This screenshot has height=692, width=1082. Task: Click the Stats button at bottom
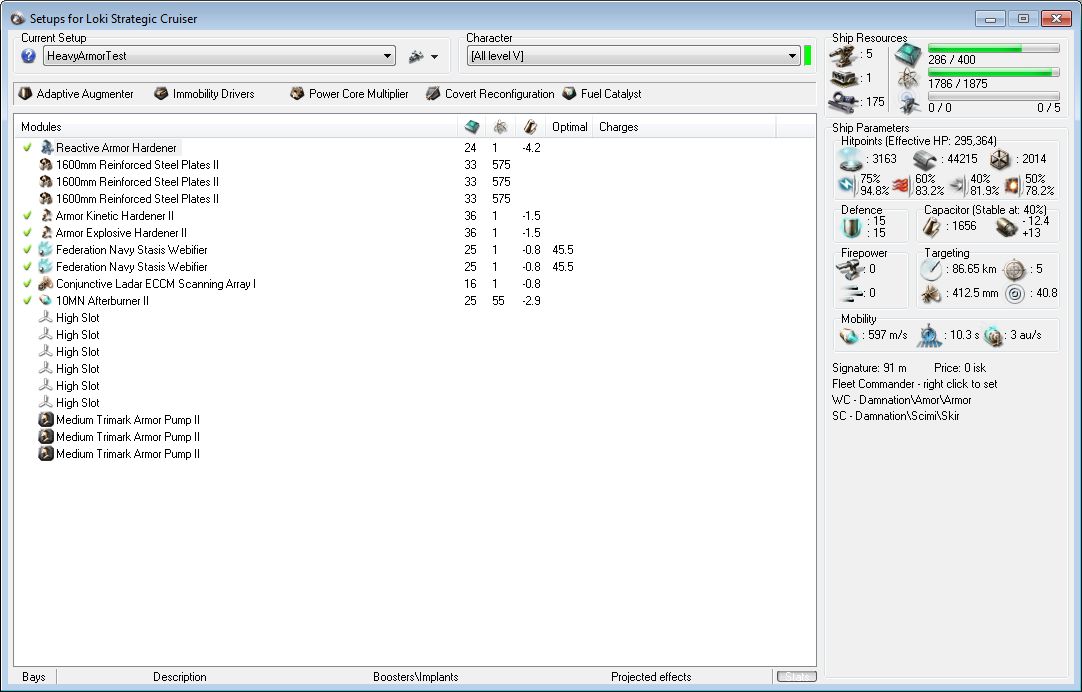[x=797, y=677]
